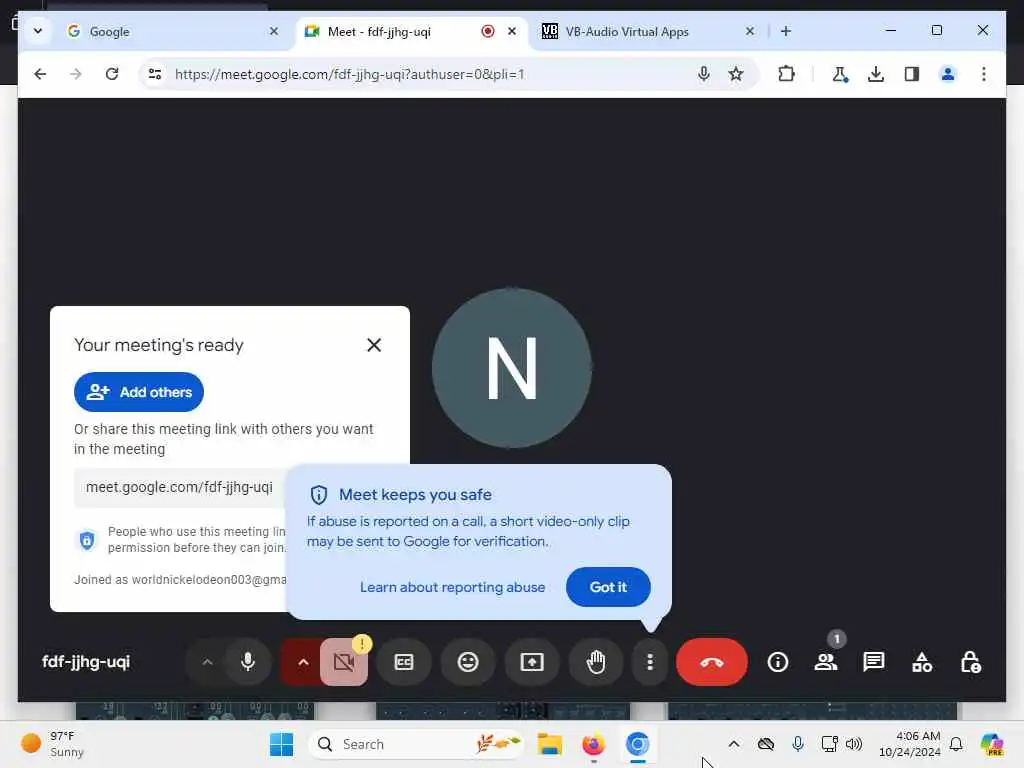The width and height of the screenshot is (1024, 768).
Task: Turn on the camera button
Action: [x=344, y=662]
